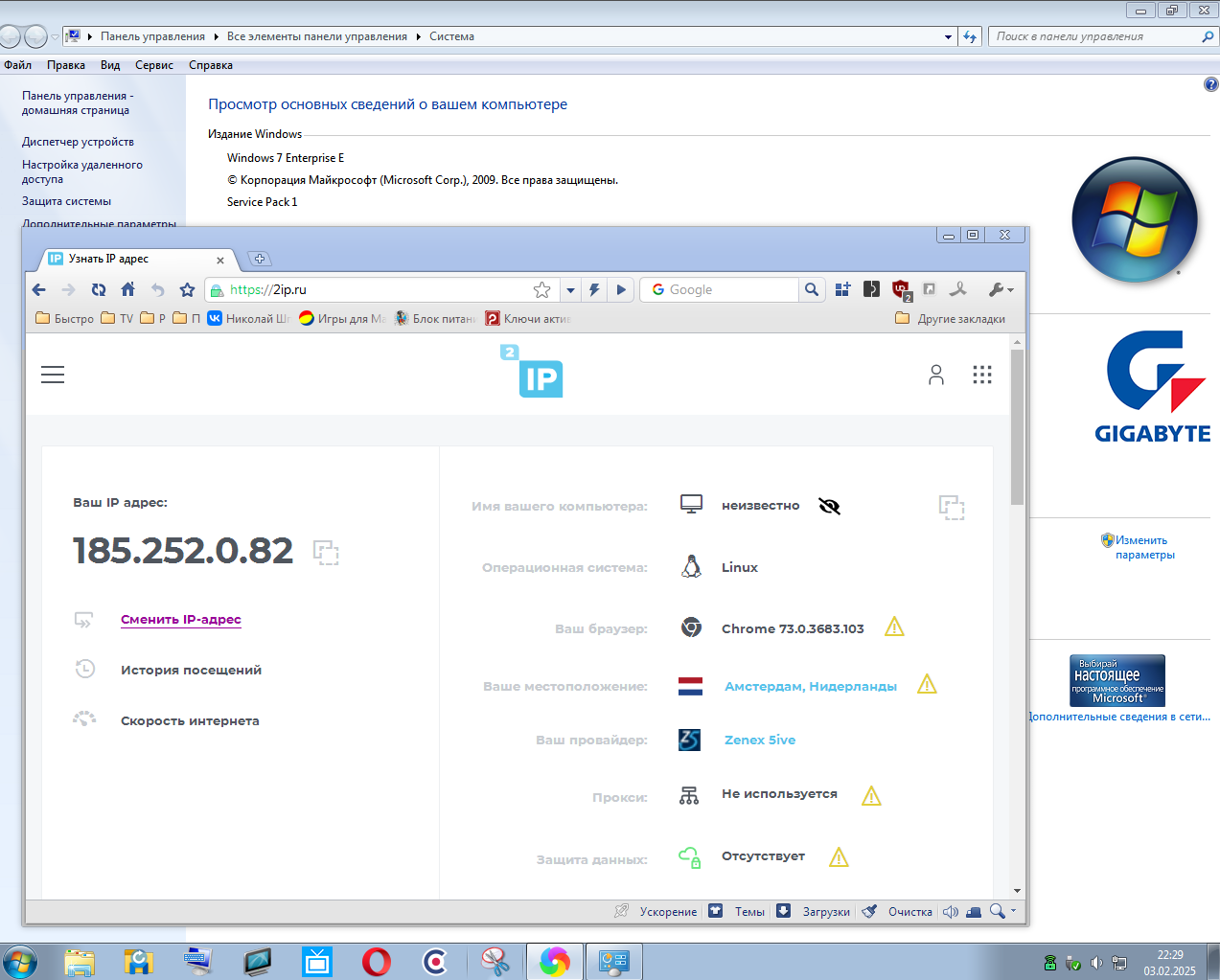The image size is (1220, 980).
Task: Click the undo closed tab arrow
Action: coord(158,290)
